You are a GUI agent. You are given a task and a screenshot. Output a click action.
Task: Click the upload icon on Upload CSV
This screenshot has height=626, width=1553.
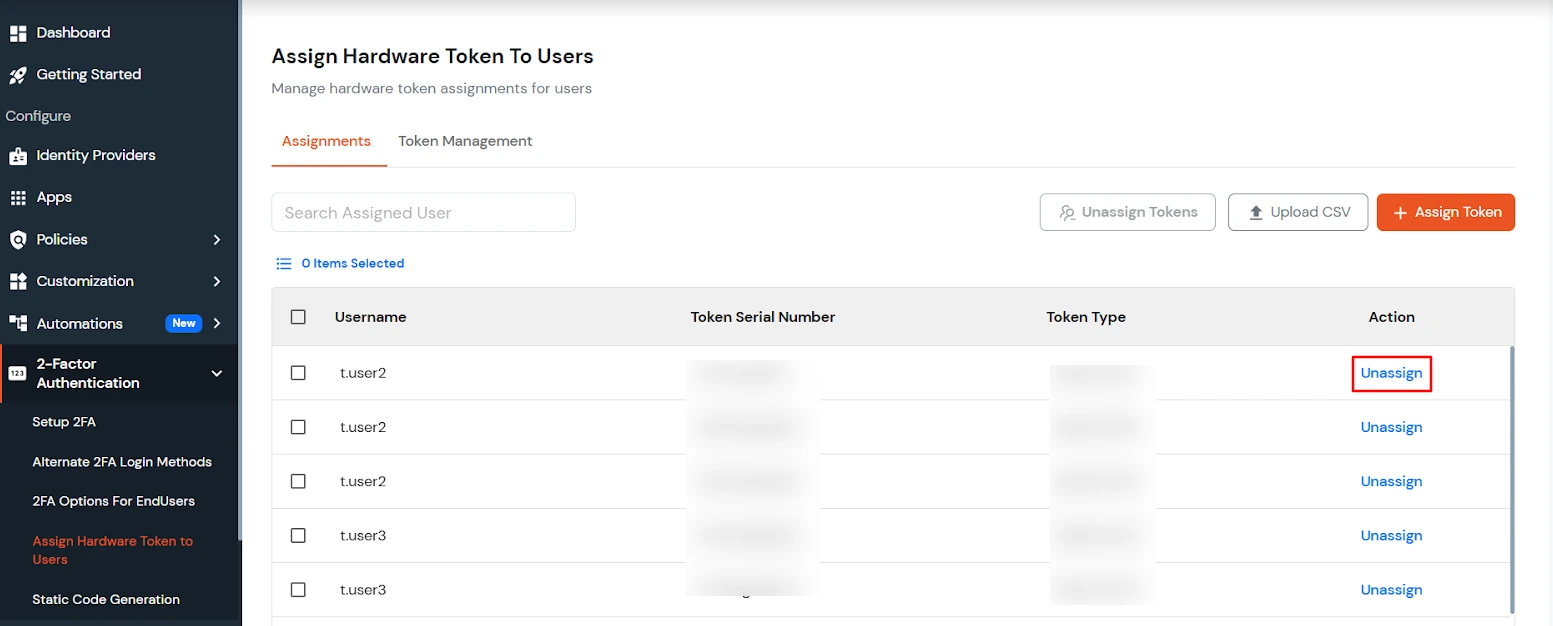point(1256,211)
